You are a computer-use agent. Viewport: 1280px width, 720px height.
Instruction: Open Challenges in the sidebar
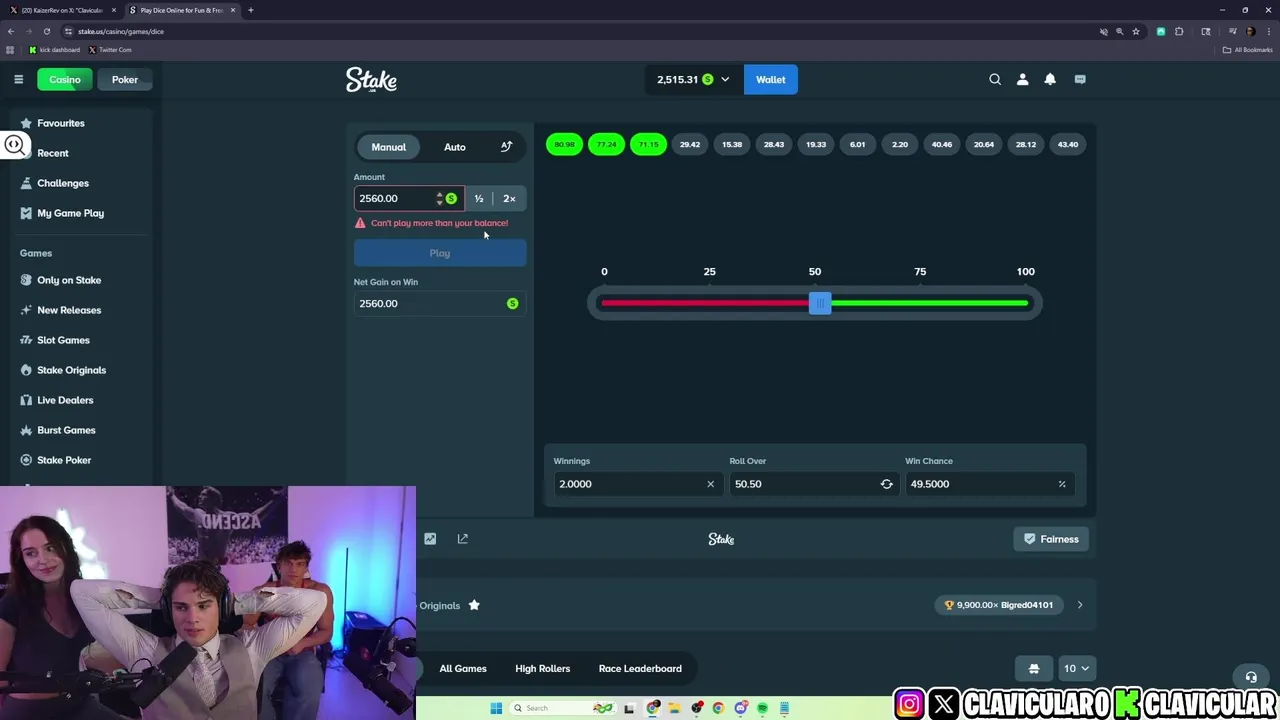[x=80, y=183]
